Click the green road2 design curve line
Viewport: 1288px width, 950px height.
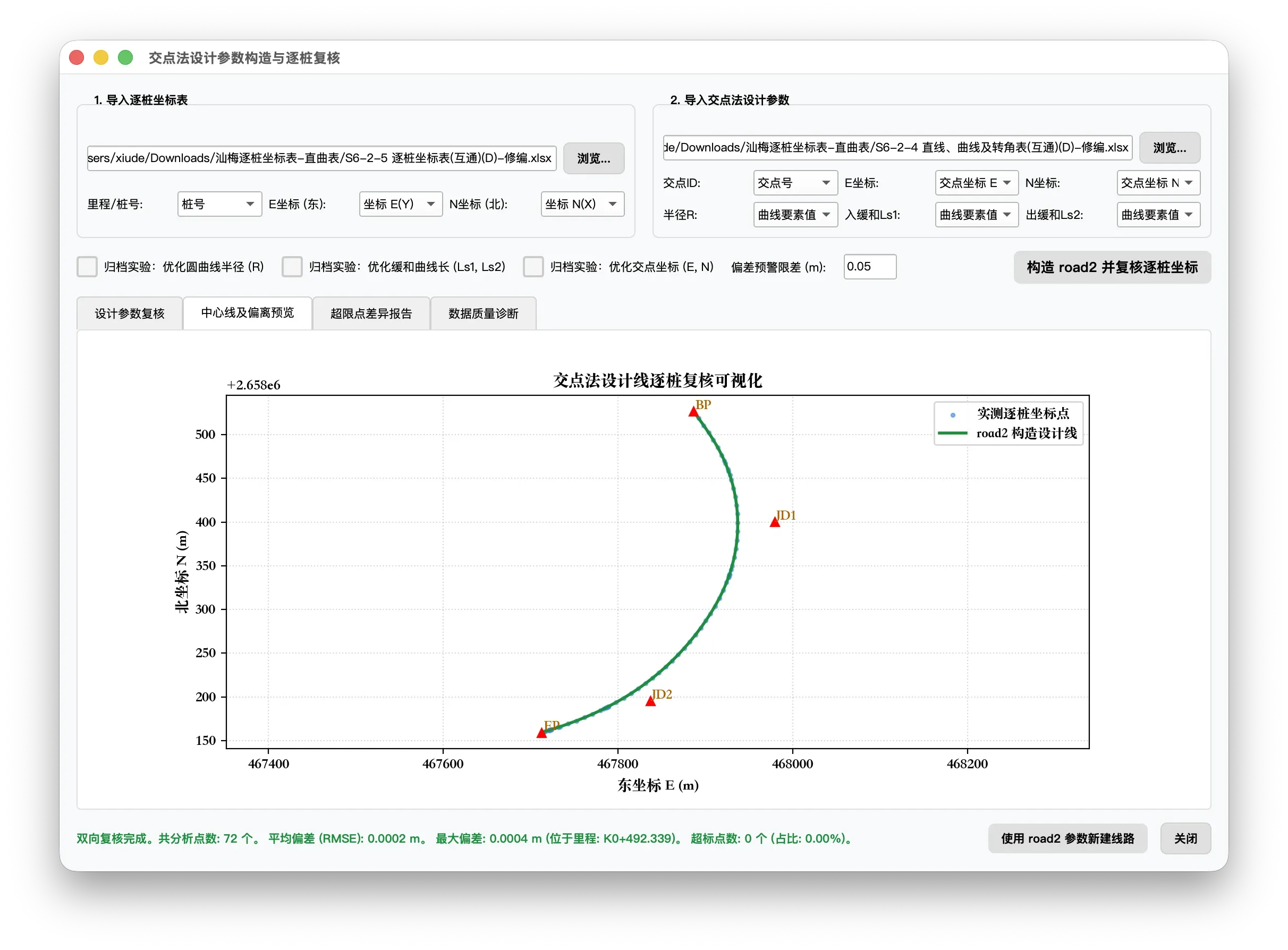tap(738, 523)
